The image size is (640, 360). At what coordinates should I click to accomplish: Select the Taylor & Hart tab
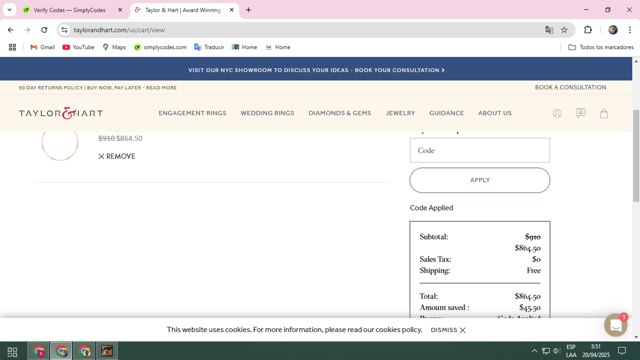click(183, 10)
